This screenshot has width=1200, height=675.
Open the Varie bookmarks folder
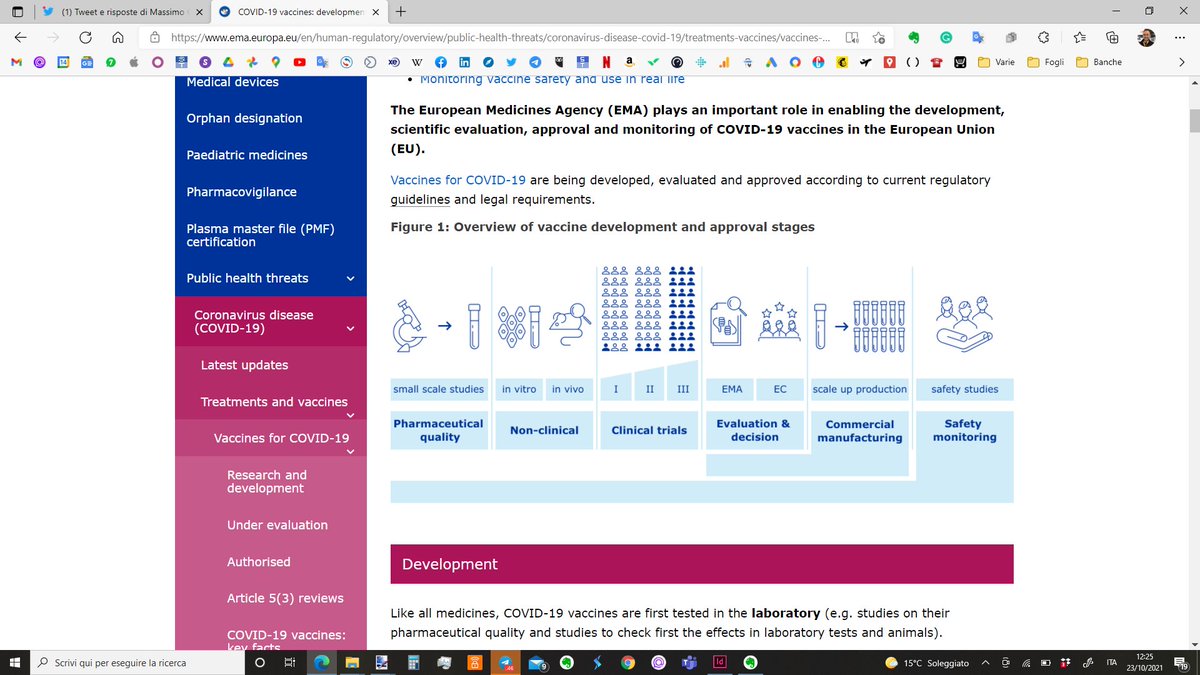coord(997,62)
